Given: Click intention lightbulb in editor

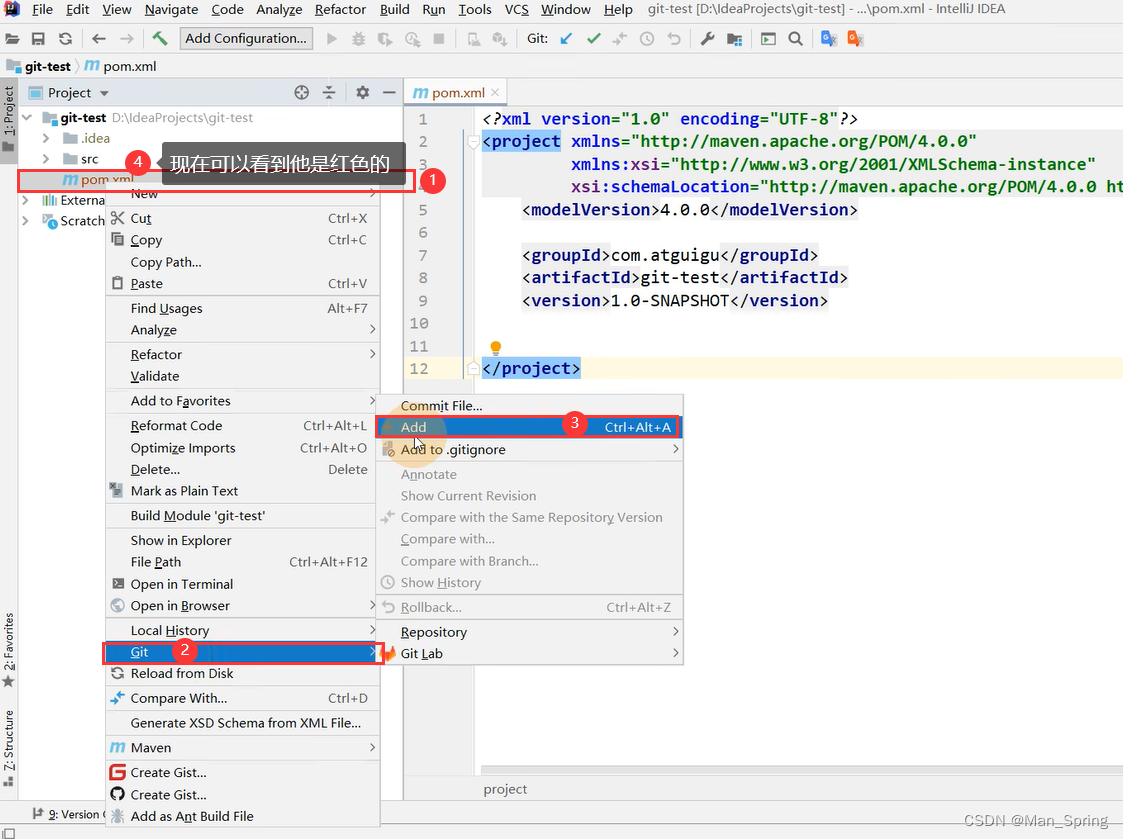Looking at the screenshot, I should tap(496, 348).
